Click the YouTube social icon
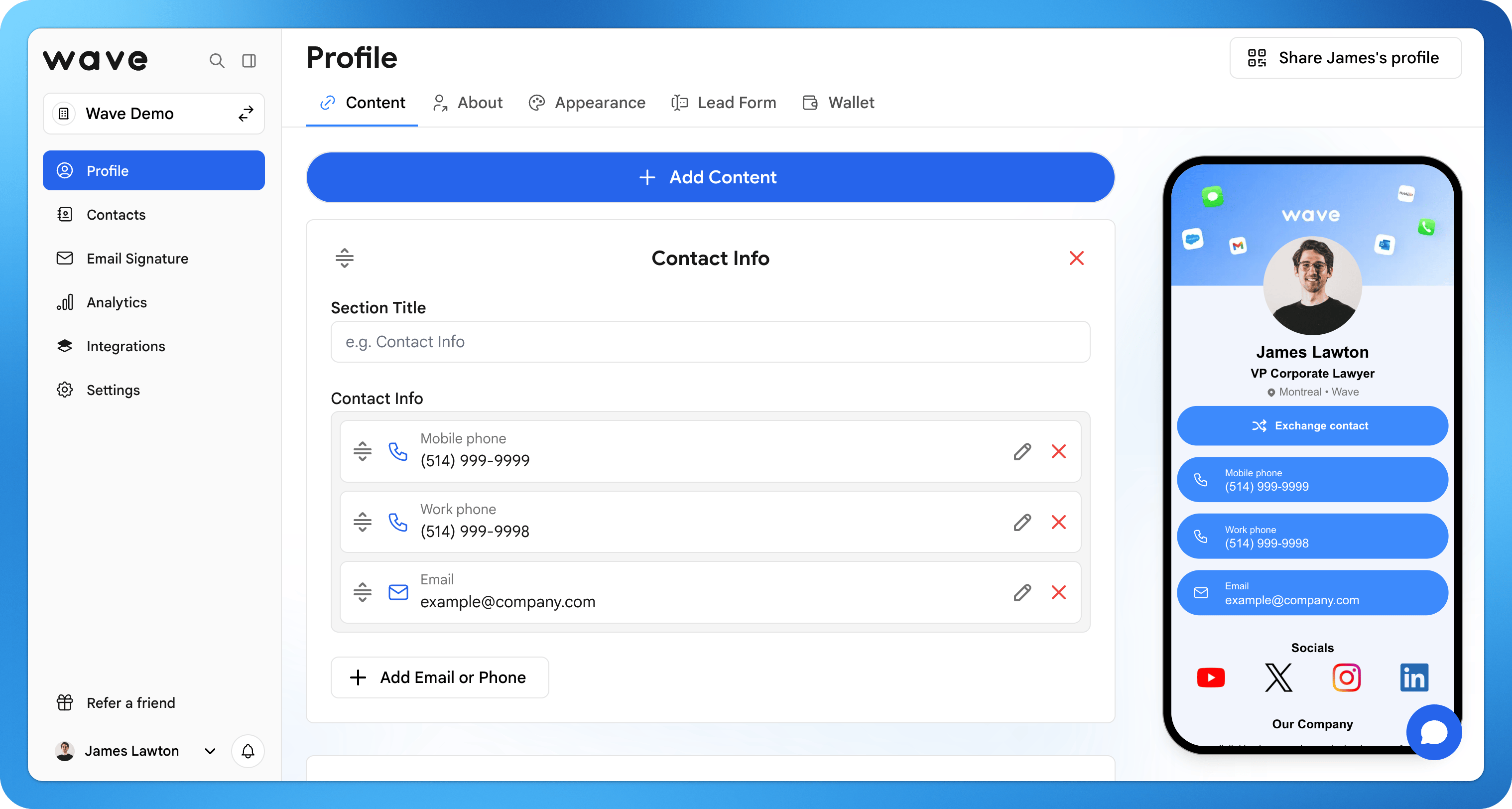The image size is (1512, 809). click(1211, 677)
